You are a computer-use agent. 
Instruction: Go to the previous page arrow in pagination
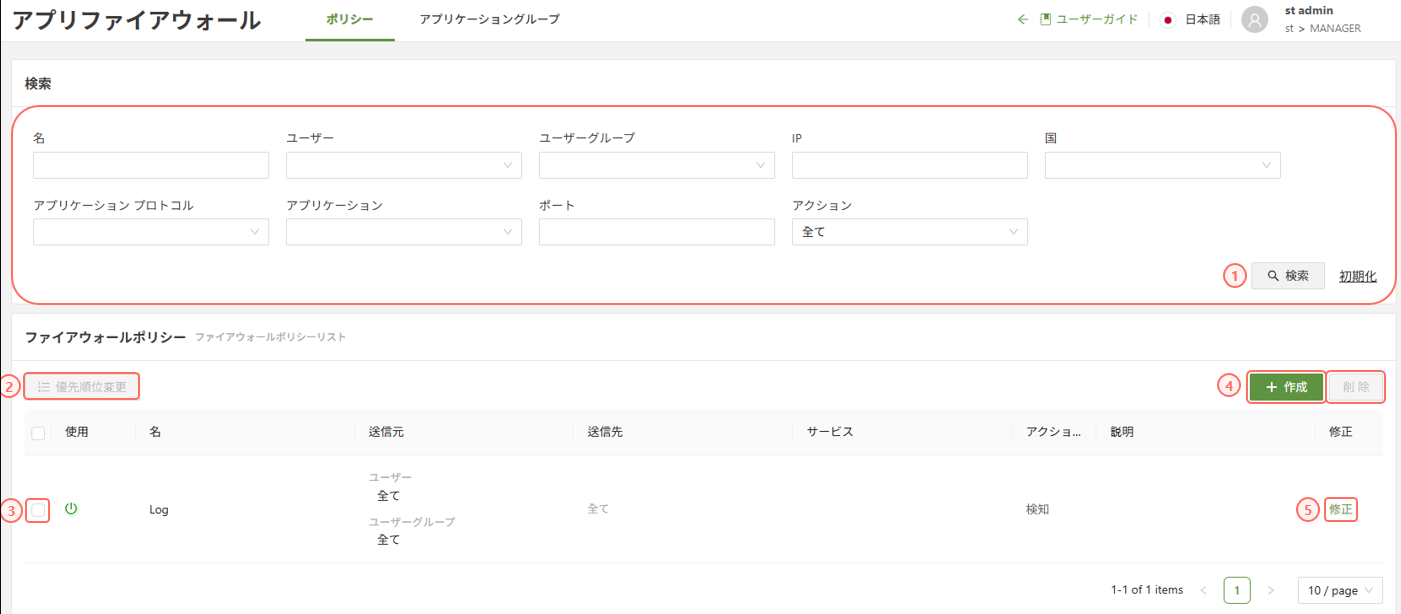1203,590
